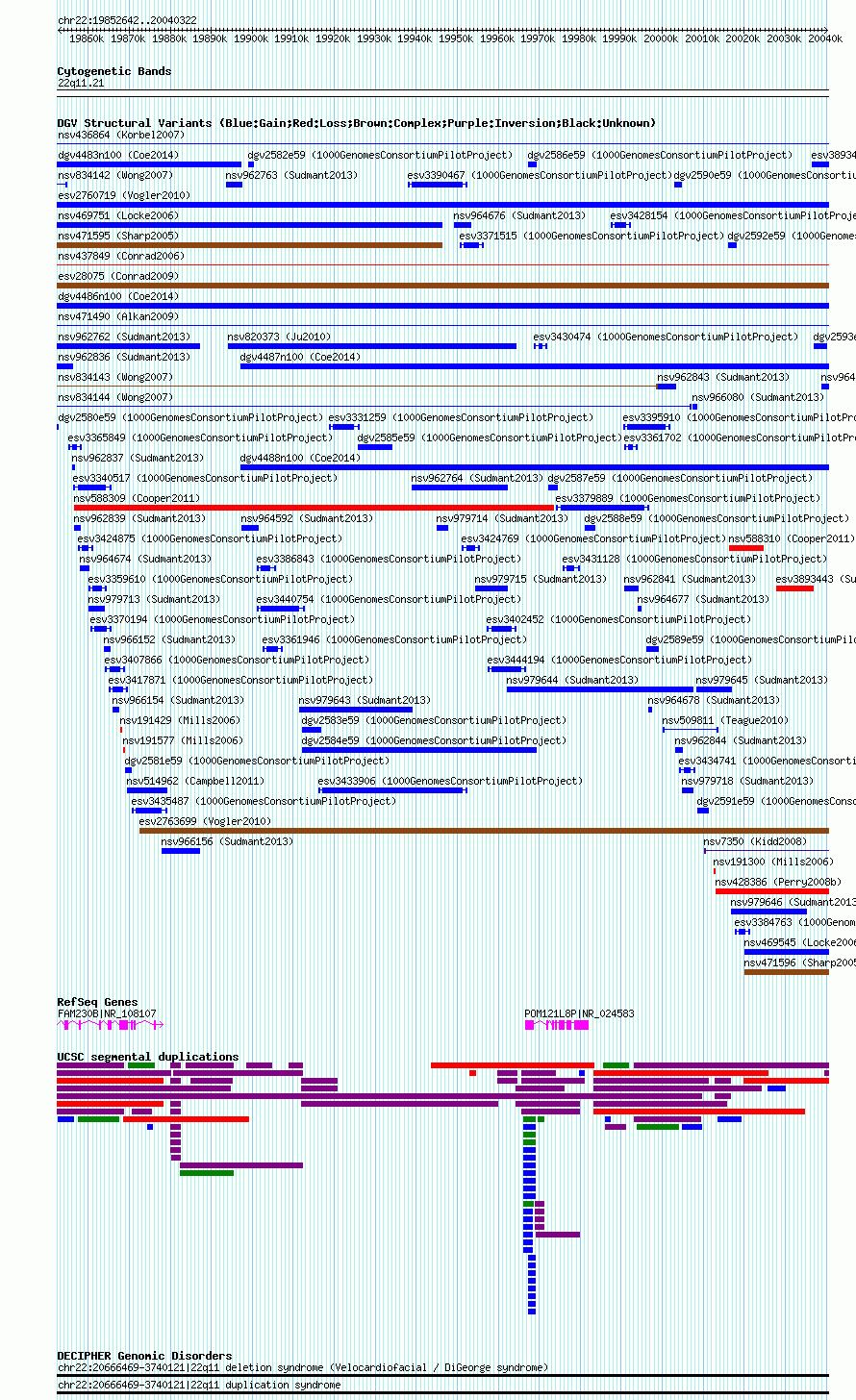
Task: Open the DGV Structural Variants track title
Action: 357,123
